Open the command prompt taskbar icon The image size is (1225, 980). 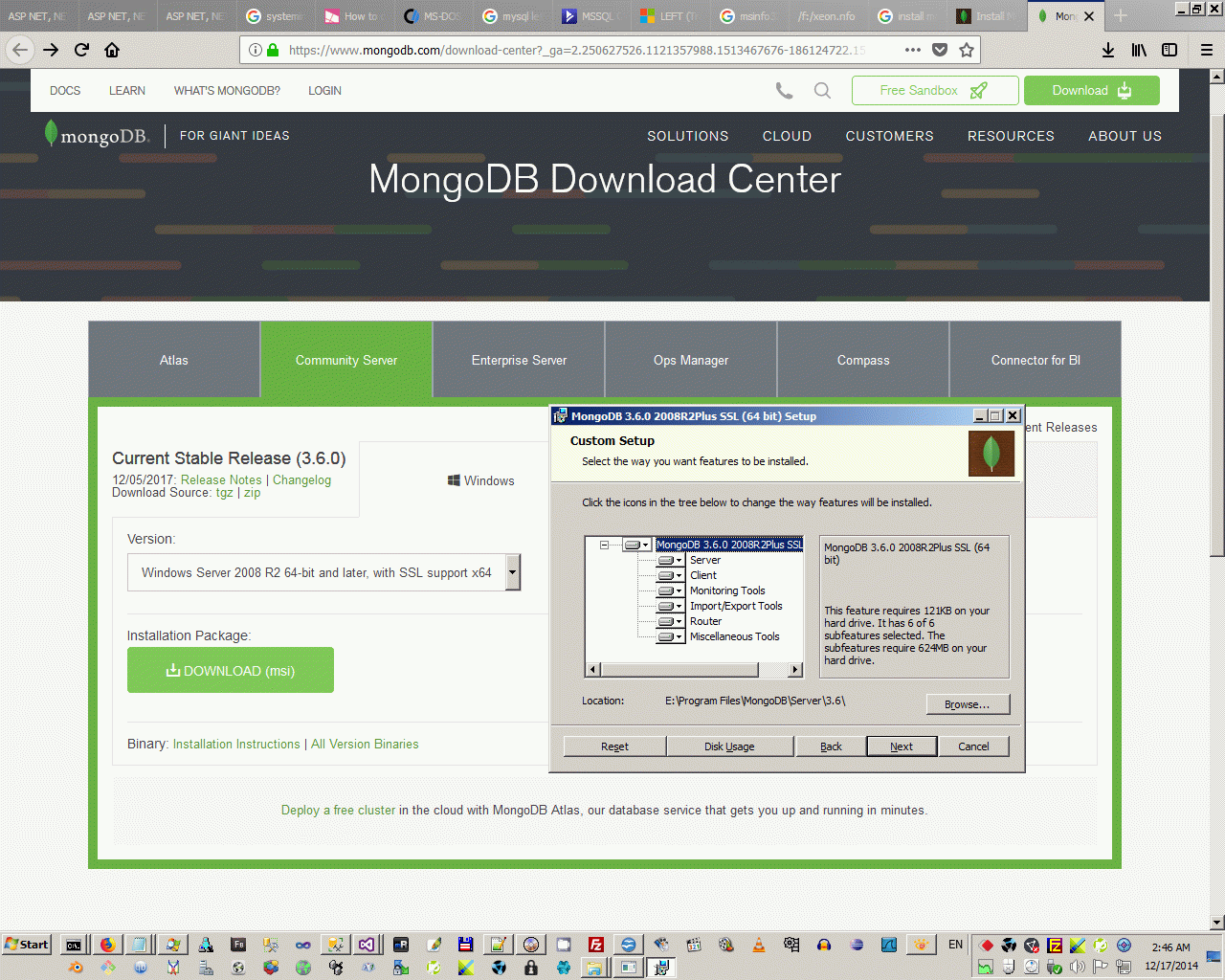tap(74, 945)
